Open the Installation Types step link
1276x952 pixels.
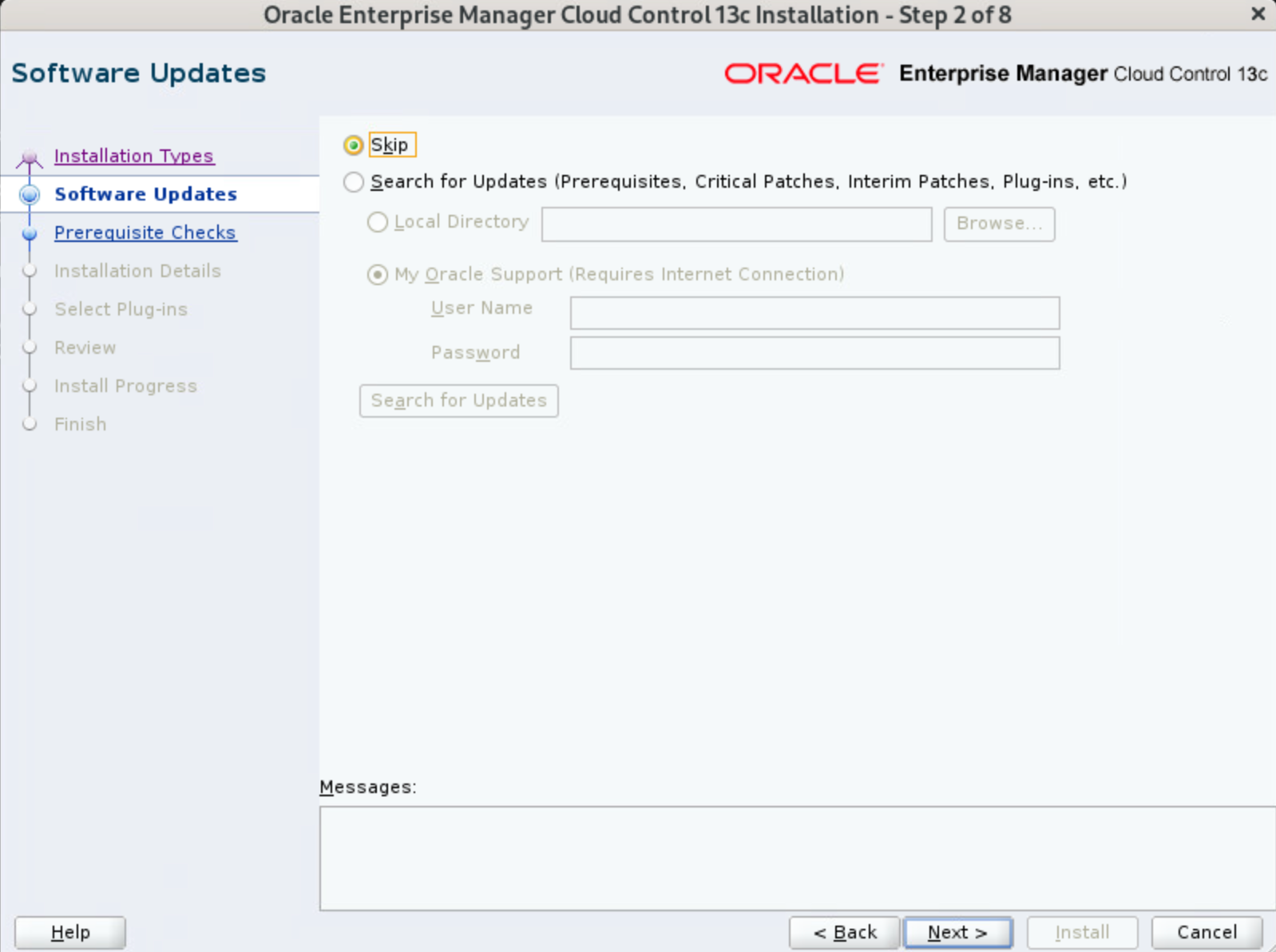click(134, 156)
